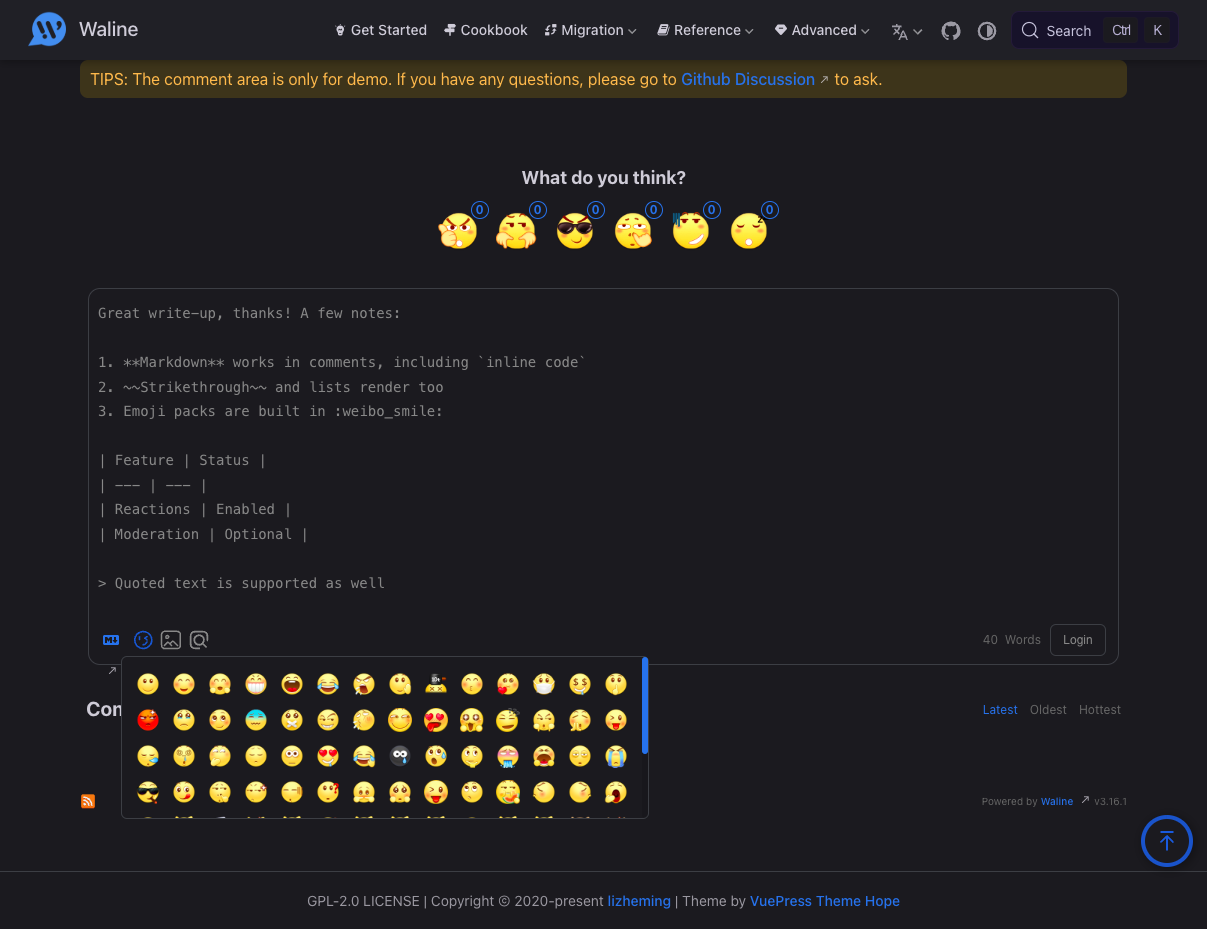
Task: Expand the Advanced menu
Action: click(x=822, y=30)
